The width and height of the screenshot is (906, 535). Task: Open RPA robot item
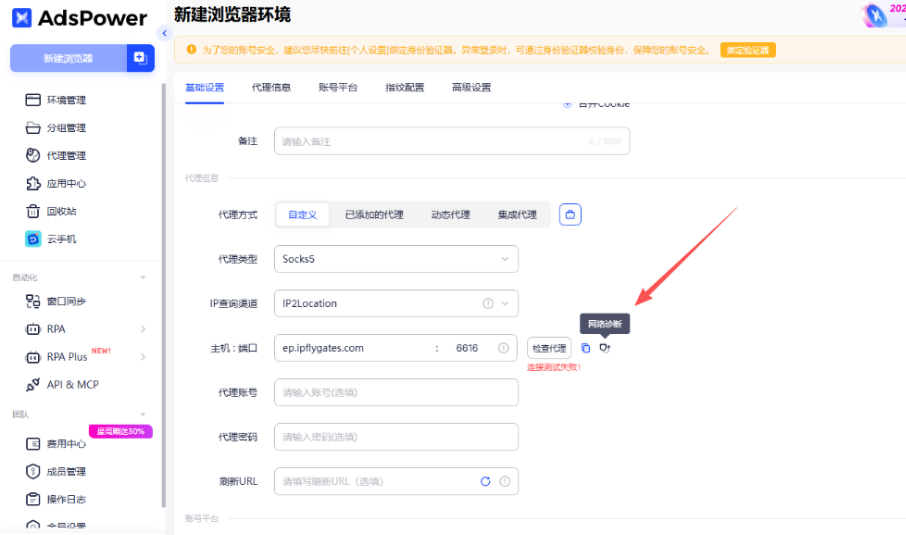[x=46, y=329]
